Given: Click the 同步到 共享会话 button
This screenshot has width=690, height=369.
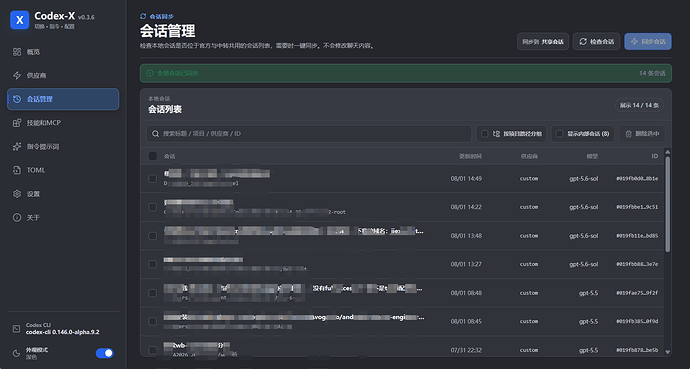Looking at the screenshot, I should click(543, 41).
